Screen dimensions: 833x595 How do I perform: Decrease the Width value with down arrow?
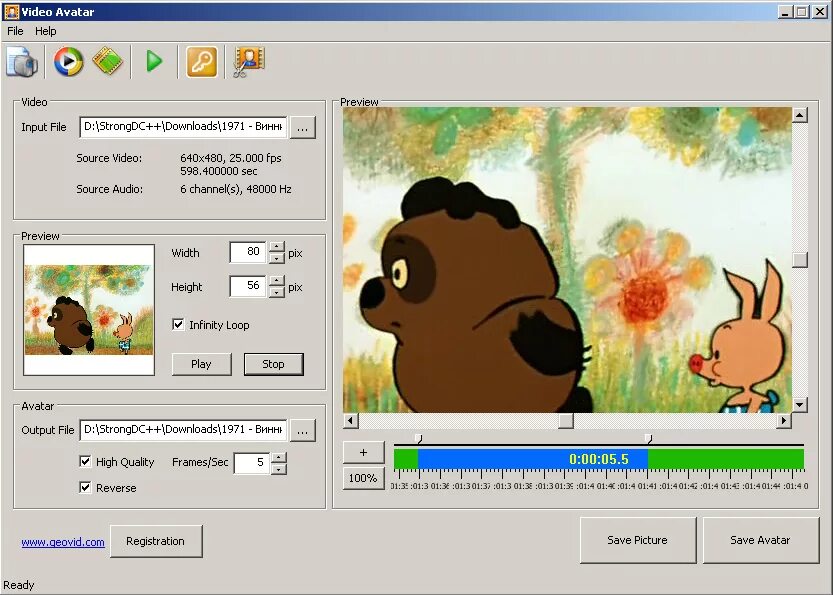point(277,258)
